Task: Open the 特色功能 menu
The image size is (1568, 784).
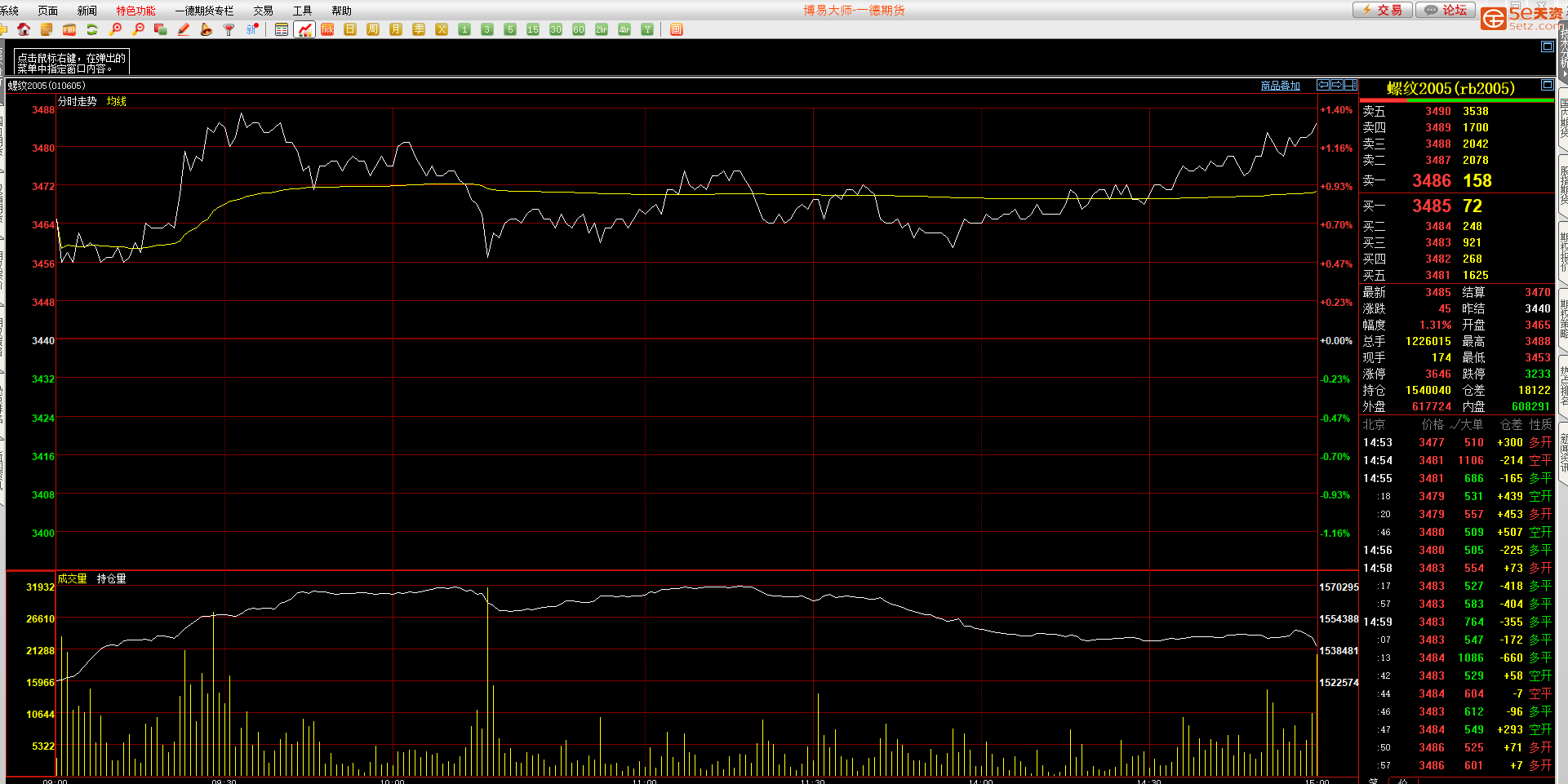Action: pyautogui.click(x=135, y=11)
